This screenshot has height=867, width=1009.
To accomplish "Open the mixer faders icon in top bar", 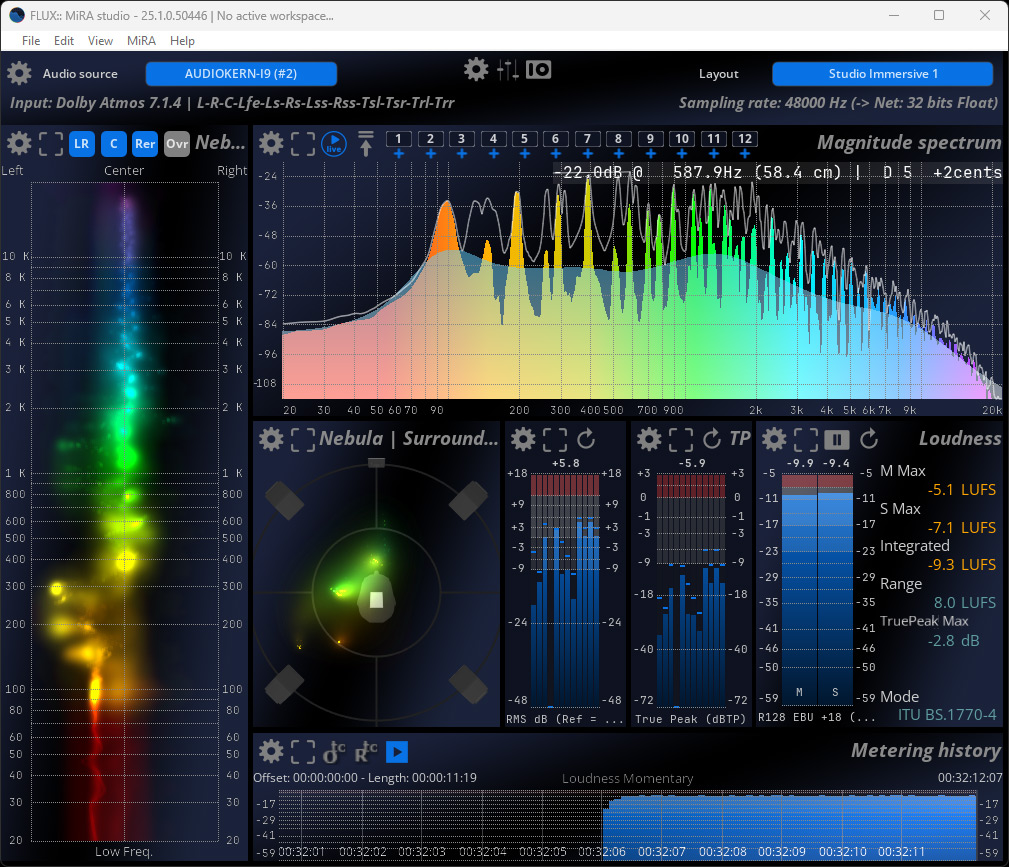I will point(507,70).
